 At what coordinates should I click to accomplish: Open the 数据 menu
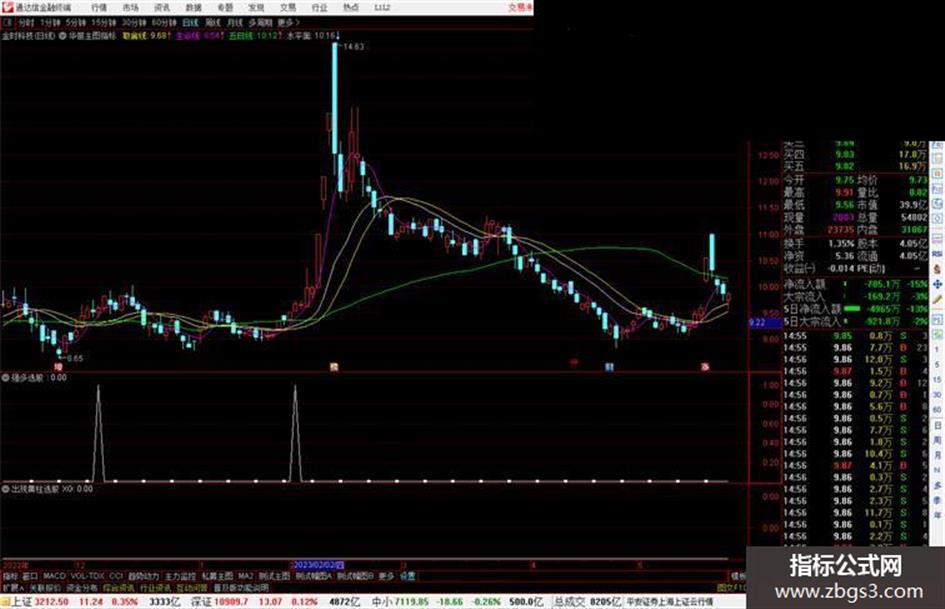coord(193,8)
